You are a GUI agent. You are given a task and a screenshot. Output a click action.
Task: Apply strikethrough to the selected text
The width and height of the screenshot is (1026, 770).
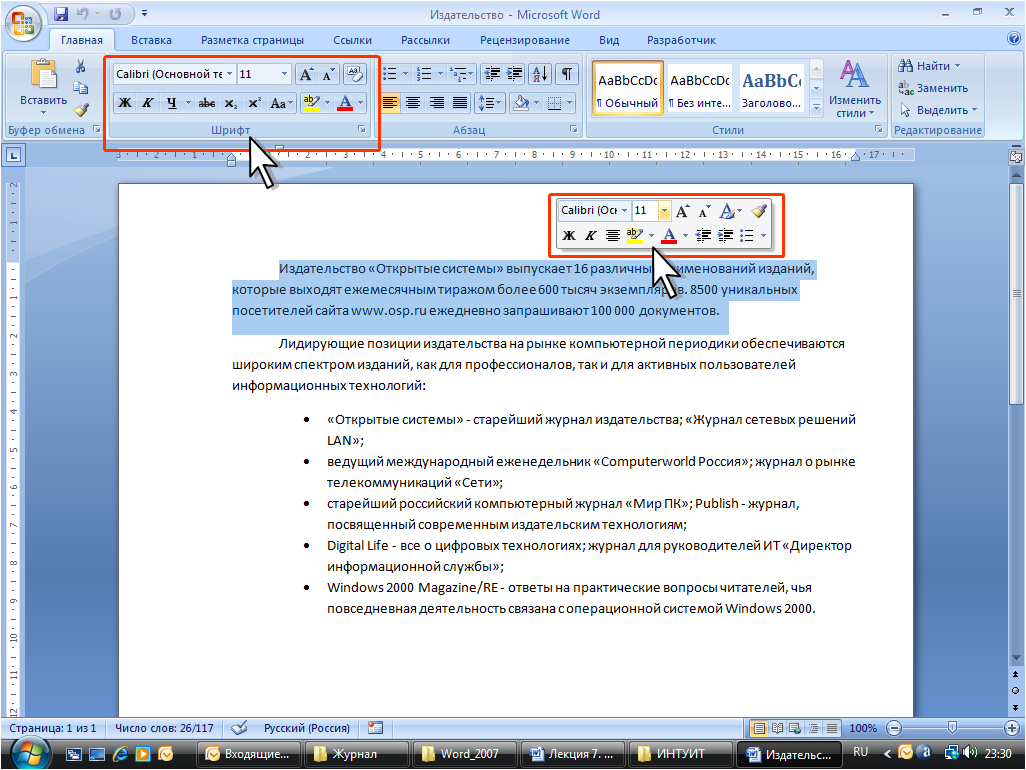[x=207, y=103]
